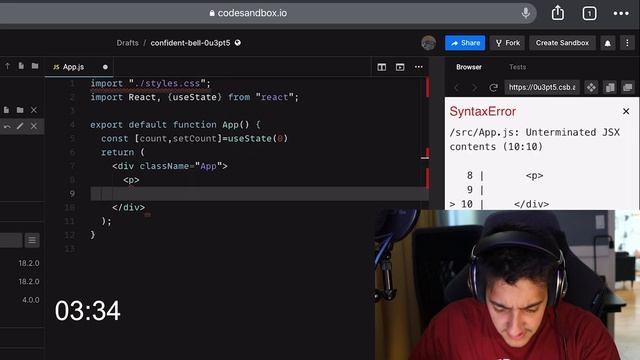
Task: Switch to the Tests tab
Action: 518,67
